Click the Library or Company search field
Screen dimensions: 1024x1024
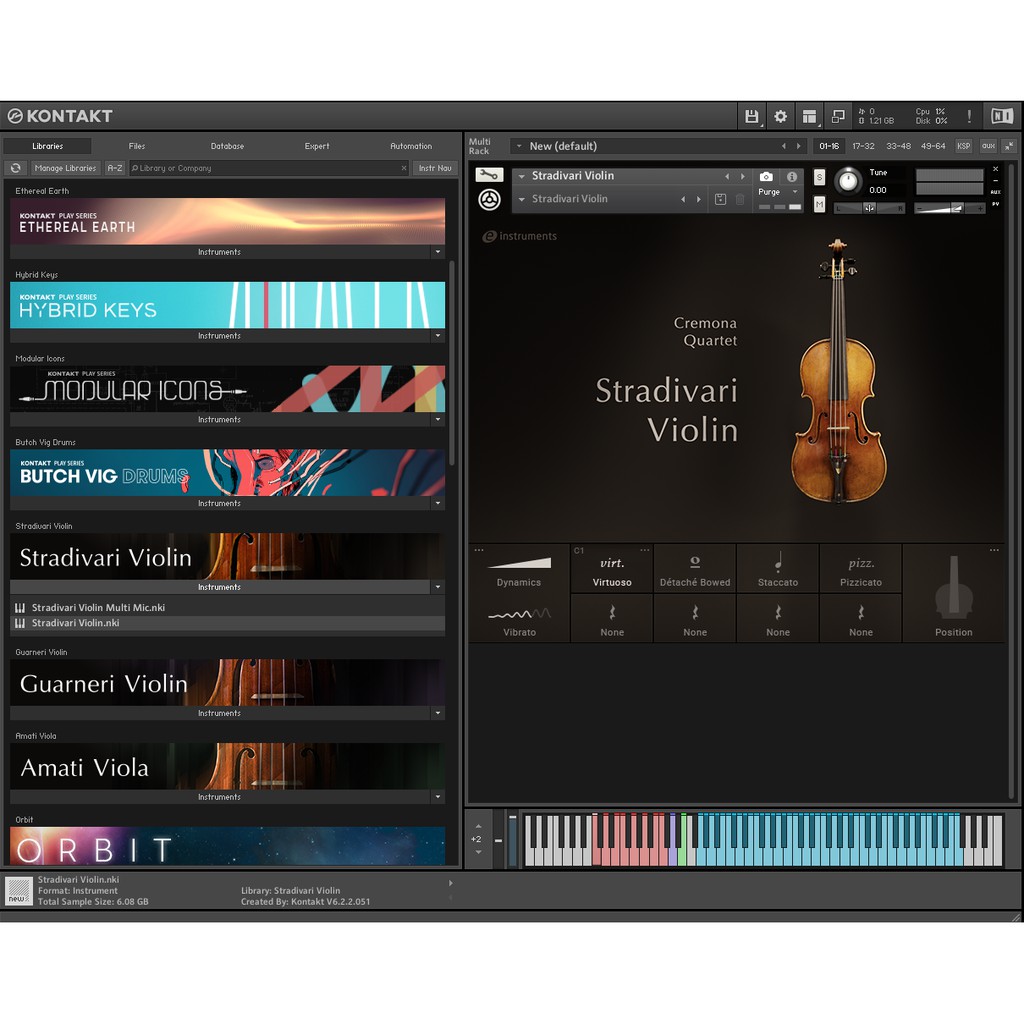coord(268,168)
